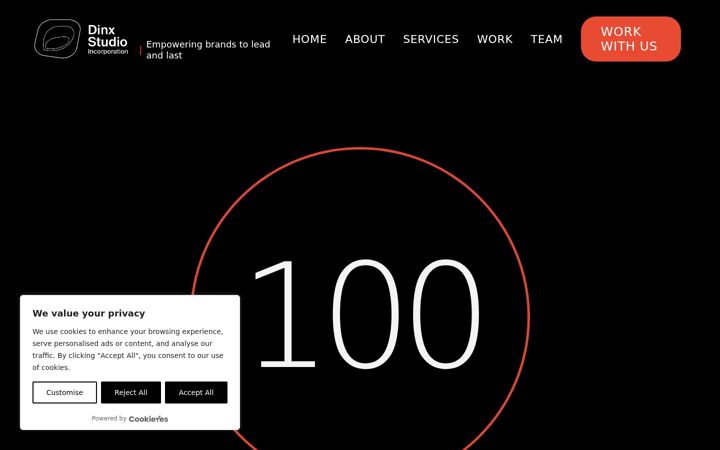This screenshot has width=720, height=450.
Task: Click the large 100 counter number
Action: (x=366, y=315)
